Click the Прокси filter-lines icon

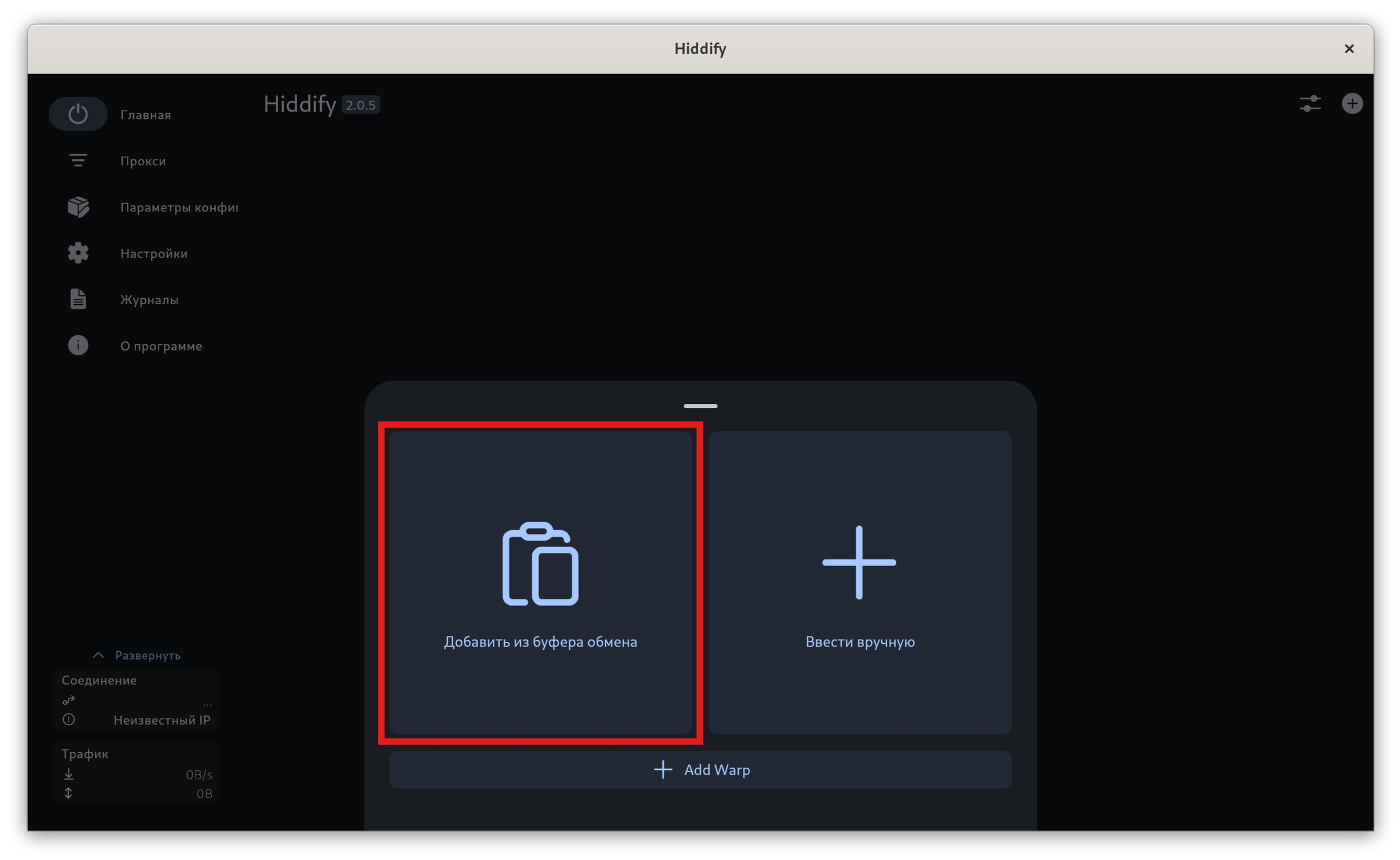pos(78,160)
